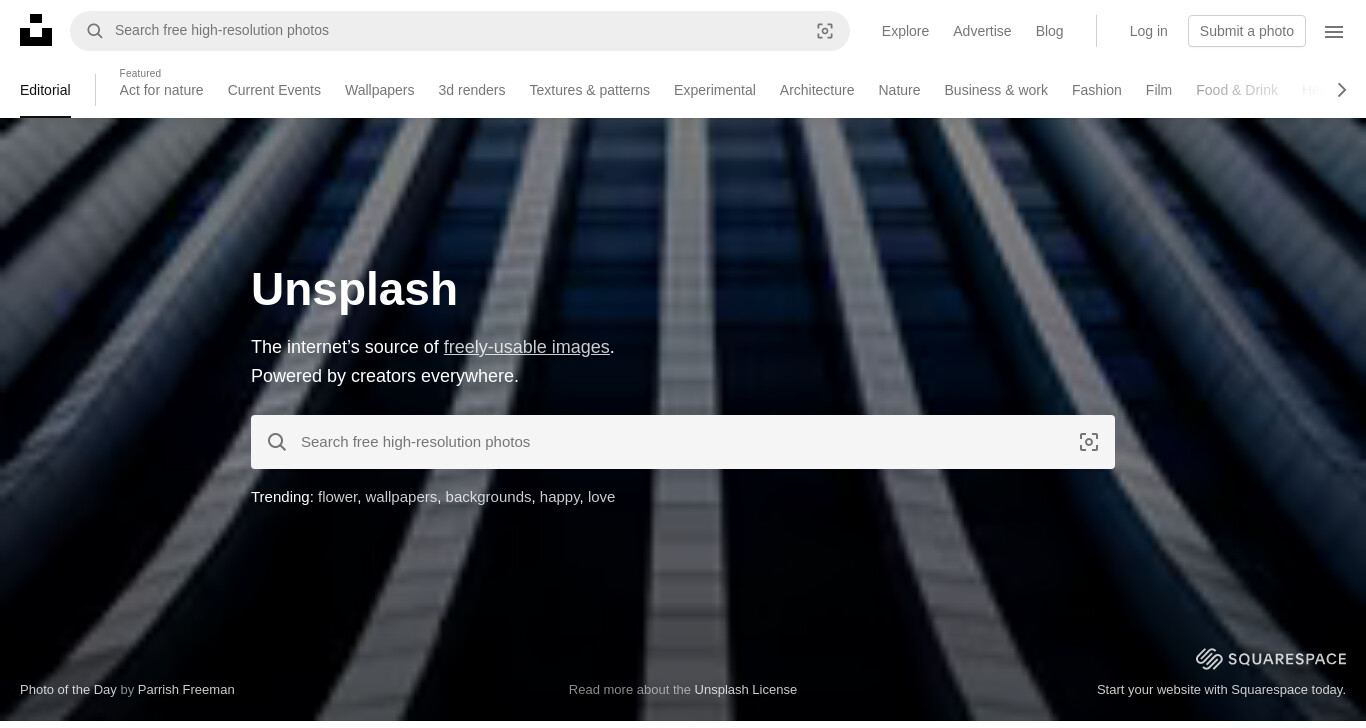Image resolution: width=1366 pixels, height=728 pixels.
Task: Open the Business & work topic
Action: 996,90
